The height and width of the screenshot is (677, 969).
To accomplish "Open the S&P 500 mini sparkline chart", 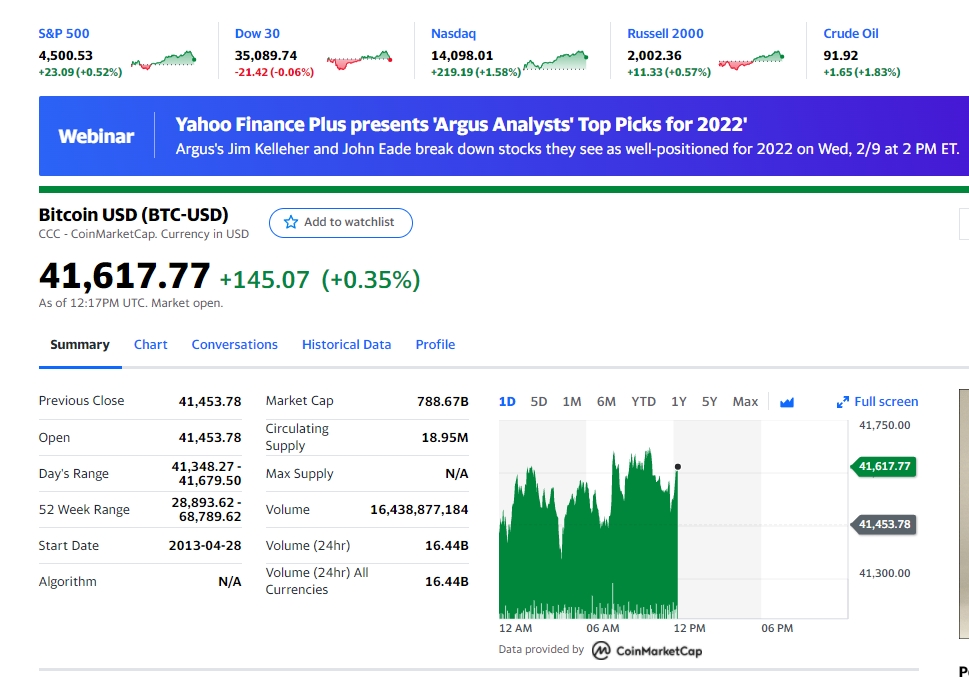I will click(x=163, y=60).
